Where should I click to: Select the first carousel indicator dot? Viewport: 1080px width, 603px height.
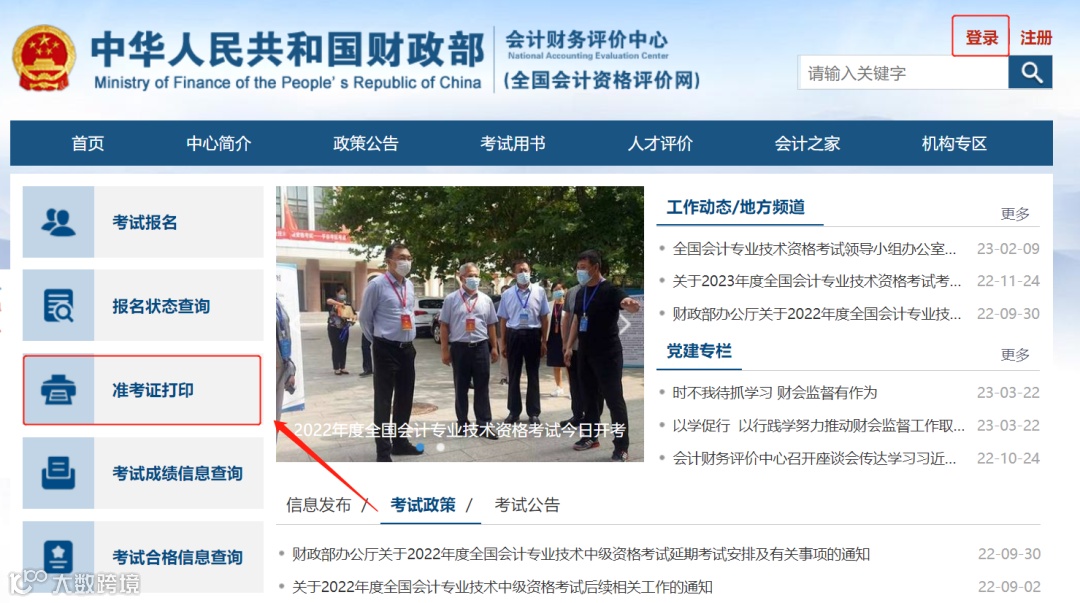click(x=420, y=447)
